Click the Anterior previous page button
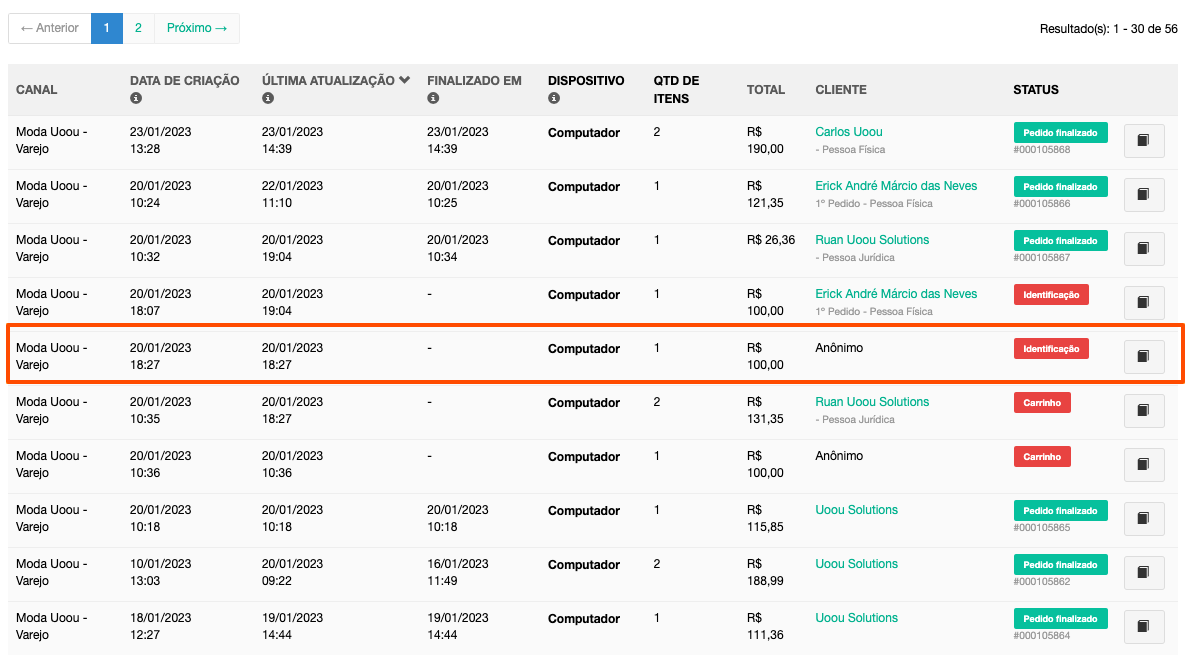Viewport: 1192px width, 655px height. [x=49, y=28]
